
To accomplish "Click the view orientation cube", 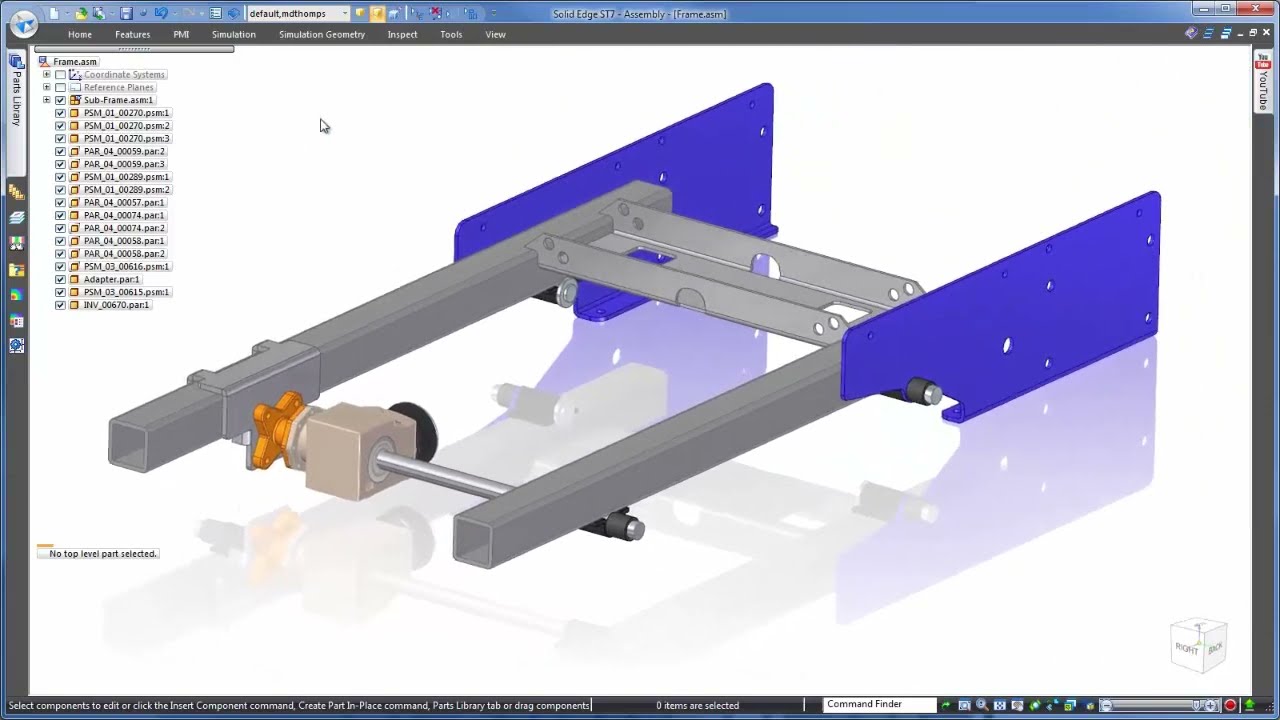I will [x=1198, y=646].
